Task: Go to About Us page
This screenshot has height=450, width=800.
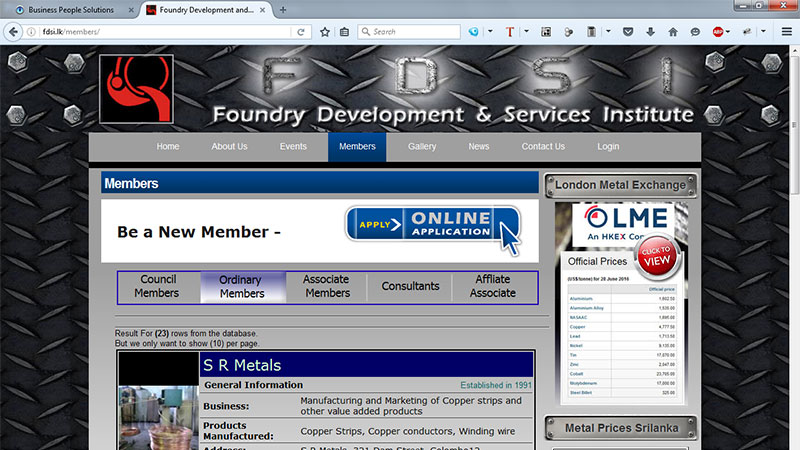Action: 230,146
